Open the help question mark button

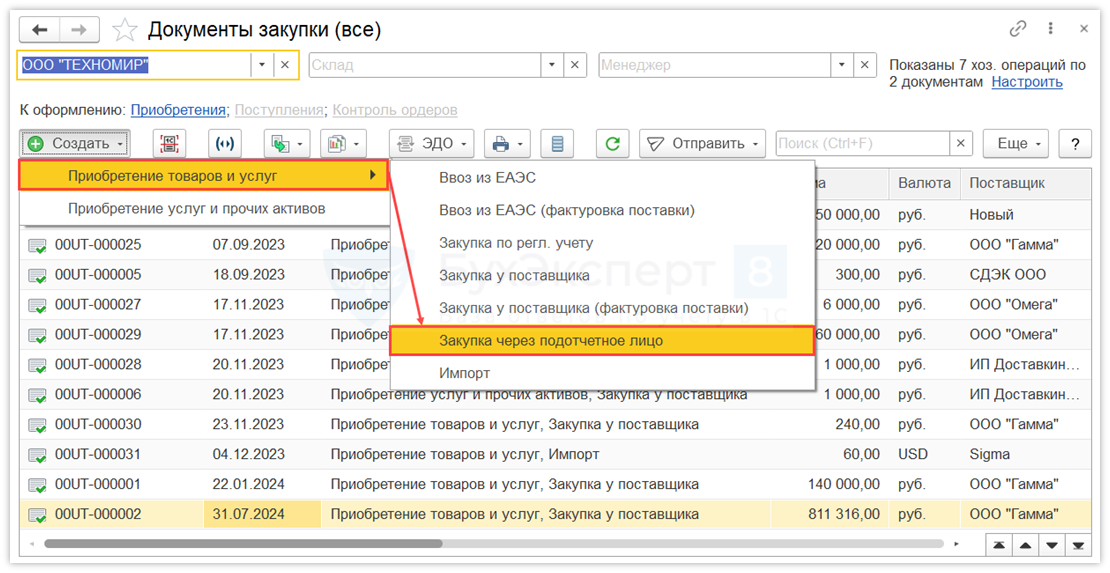1075,144
